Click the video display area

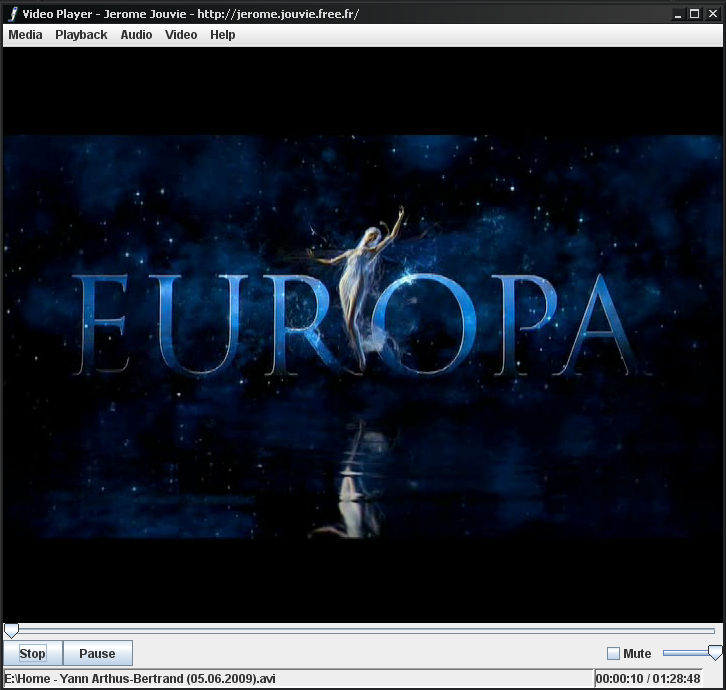pyautogui.click(x=363, y=334)
